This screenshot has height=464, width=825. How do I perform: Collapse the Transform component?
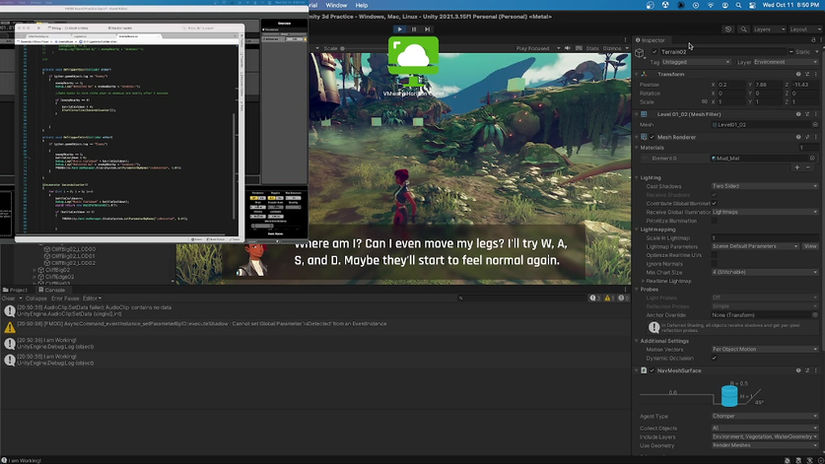point(637,74)
